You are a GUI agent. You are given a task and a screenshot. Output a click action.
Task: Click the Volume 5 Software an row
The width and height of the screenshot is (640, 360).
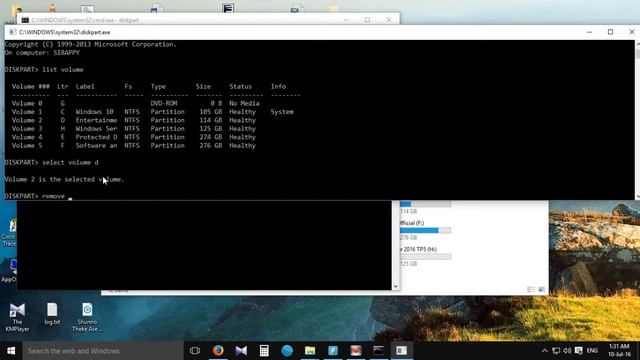(133, 146)
